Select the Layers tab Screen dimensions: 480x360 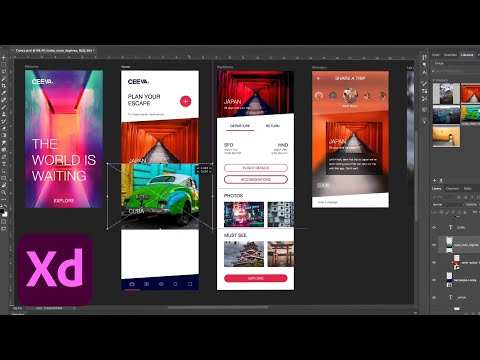pyautogui.click(x=437, y=189)
